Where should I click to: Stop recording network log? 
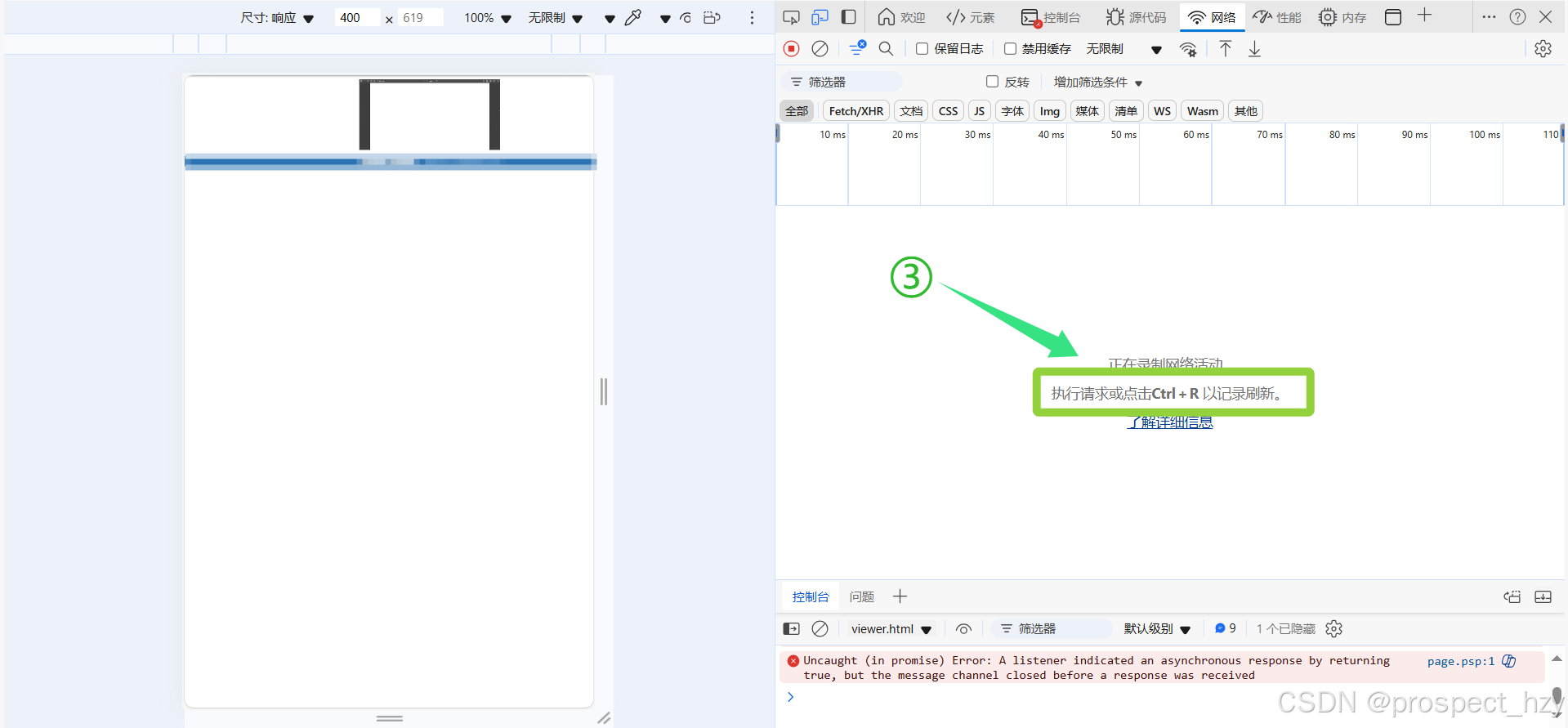click(791, 49)
